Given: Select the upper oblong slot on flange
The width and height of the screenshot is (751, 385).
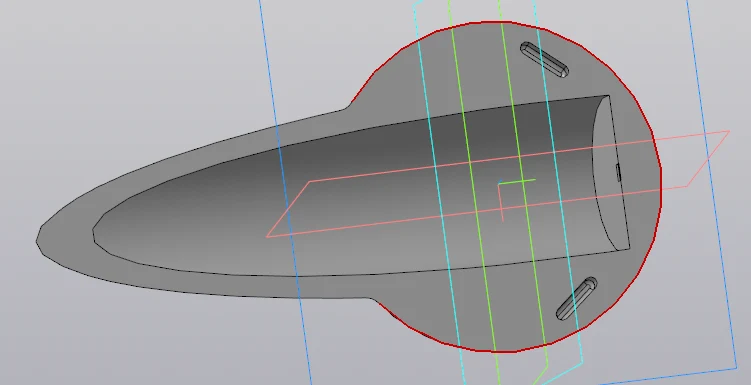Looking at the screenshot, I should 545,59.
